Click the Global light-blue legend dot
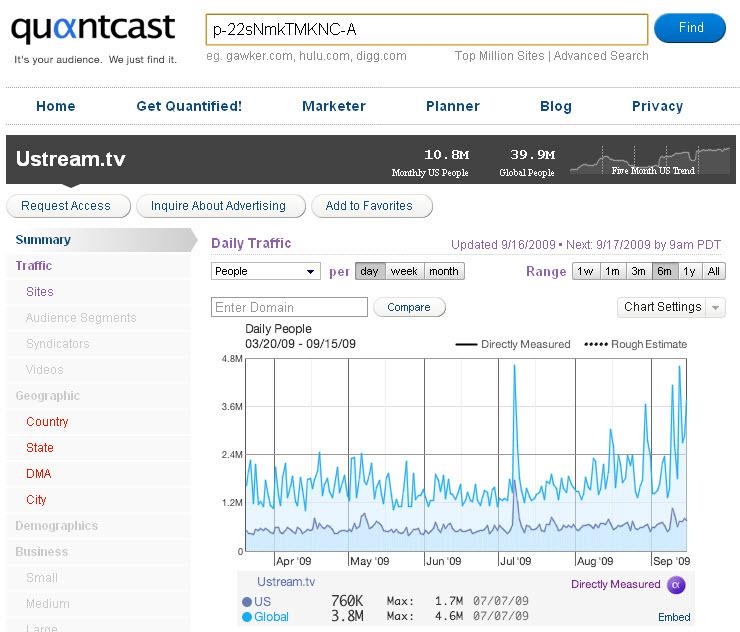The height and width of the screenshot is (632, 740). (247, 617)
